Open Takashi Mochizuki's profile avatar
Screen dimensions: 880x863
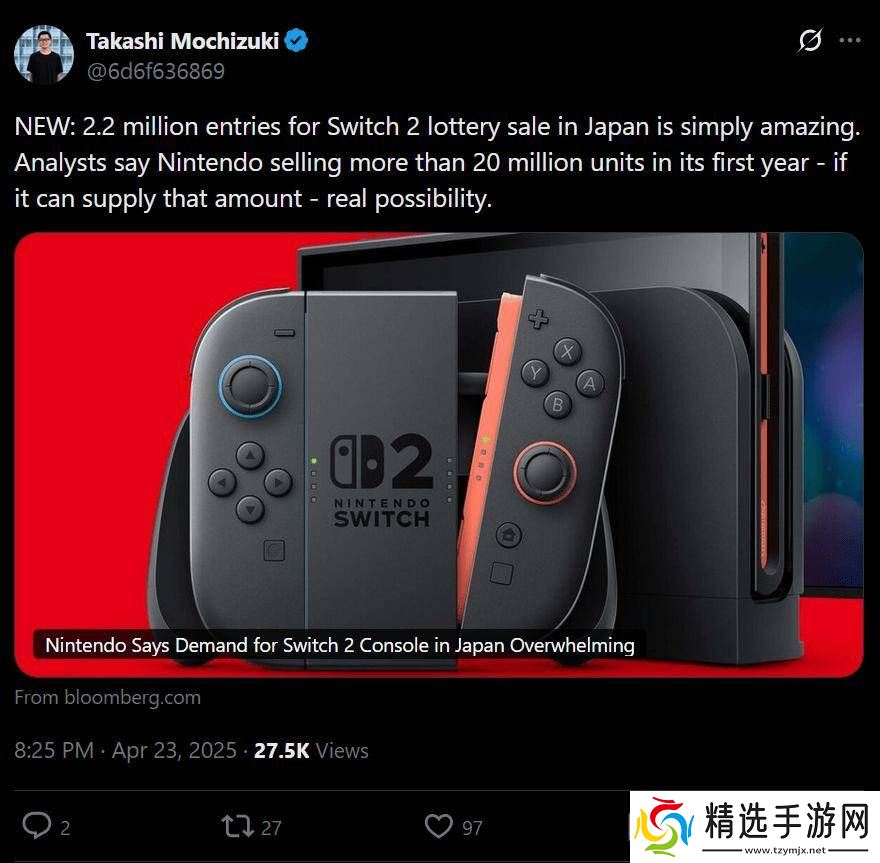[44, 54]
